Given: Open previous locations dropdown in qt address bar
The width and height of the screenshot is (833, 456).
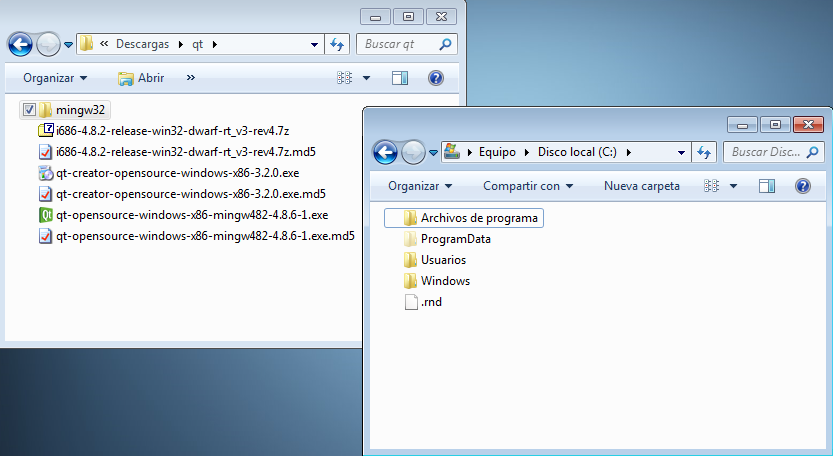Looking at the screenshot, I should point(314,45).
